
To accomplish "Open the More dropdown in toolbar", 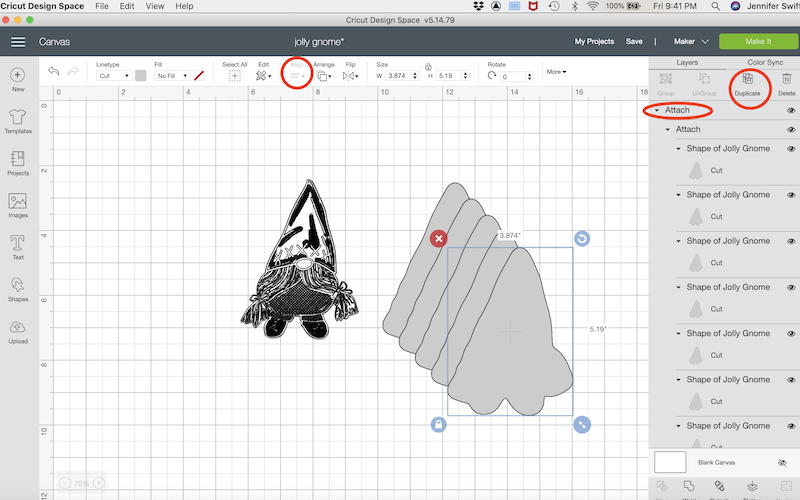I will pos(556,72).
